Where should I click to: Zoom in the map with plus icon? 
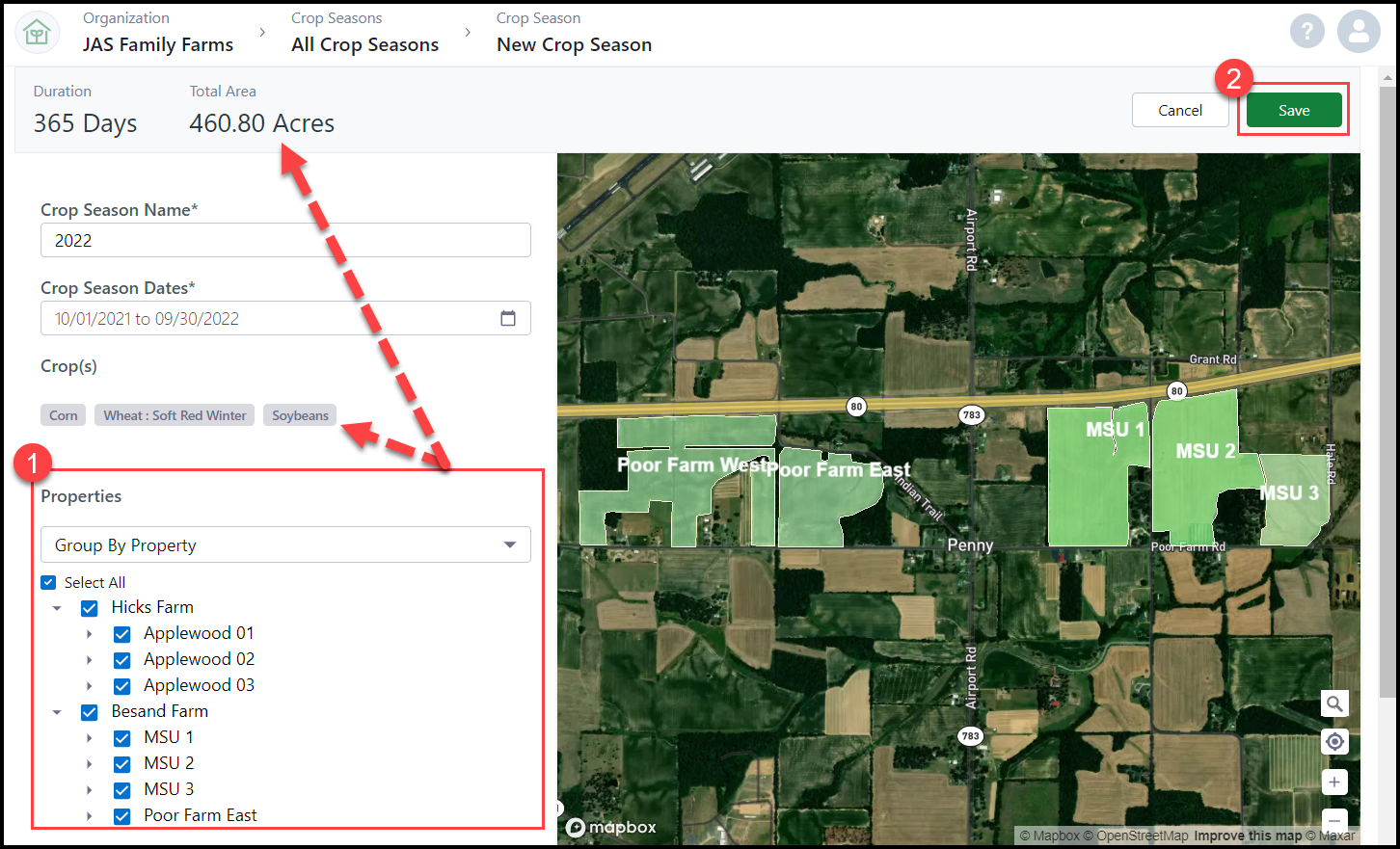pyautogui.click(x=1334, y=783)
